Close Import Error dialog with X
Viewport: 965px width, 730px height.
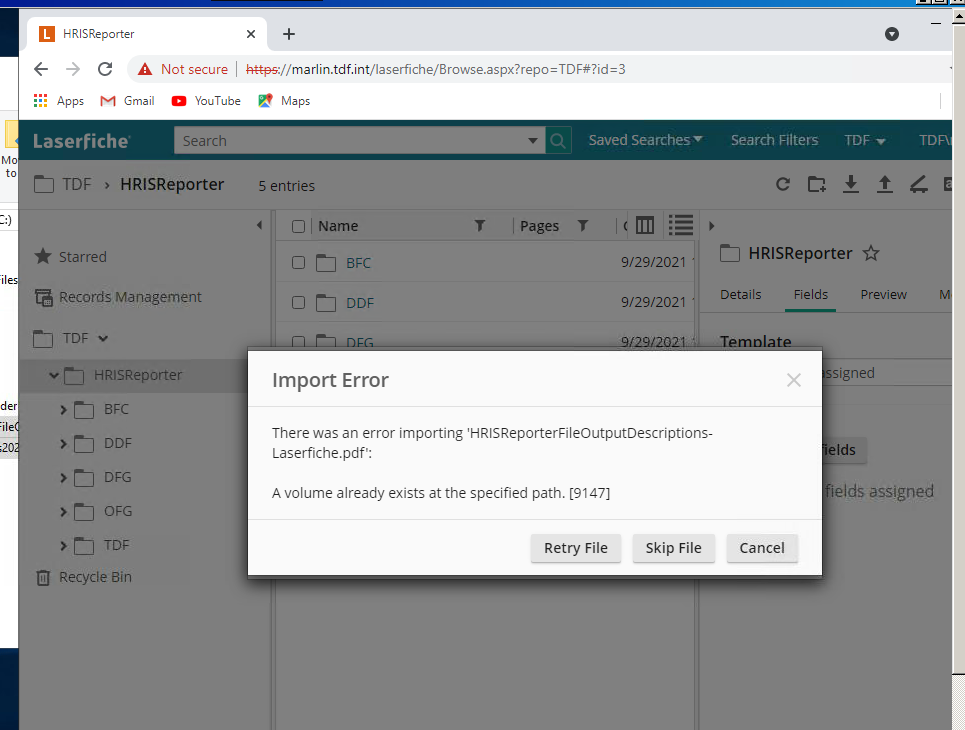coord(793,380)
